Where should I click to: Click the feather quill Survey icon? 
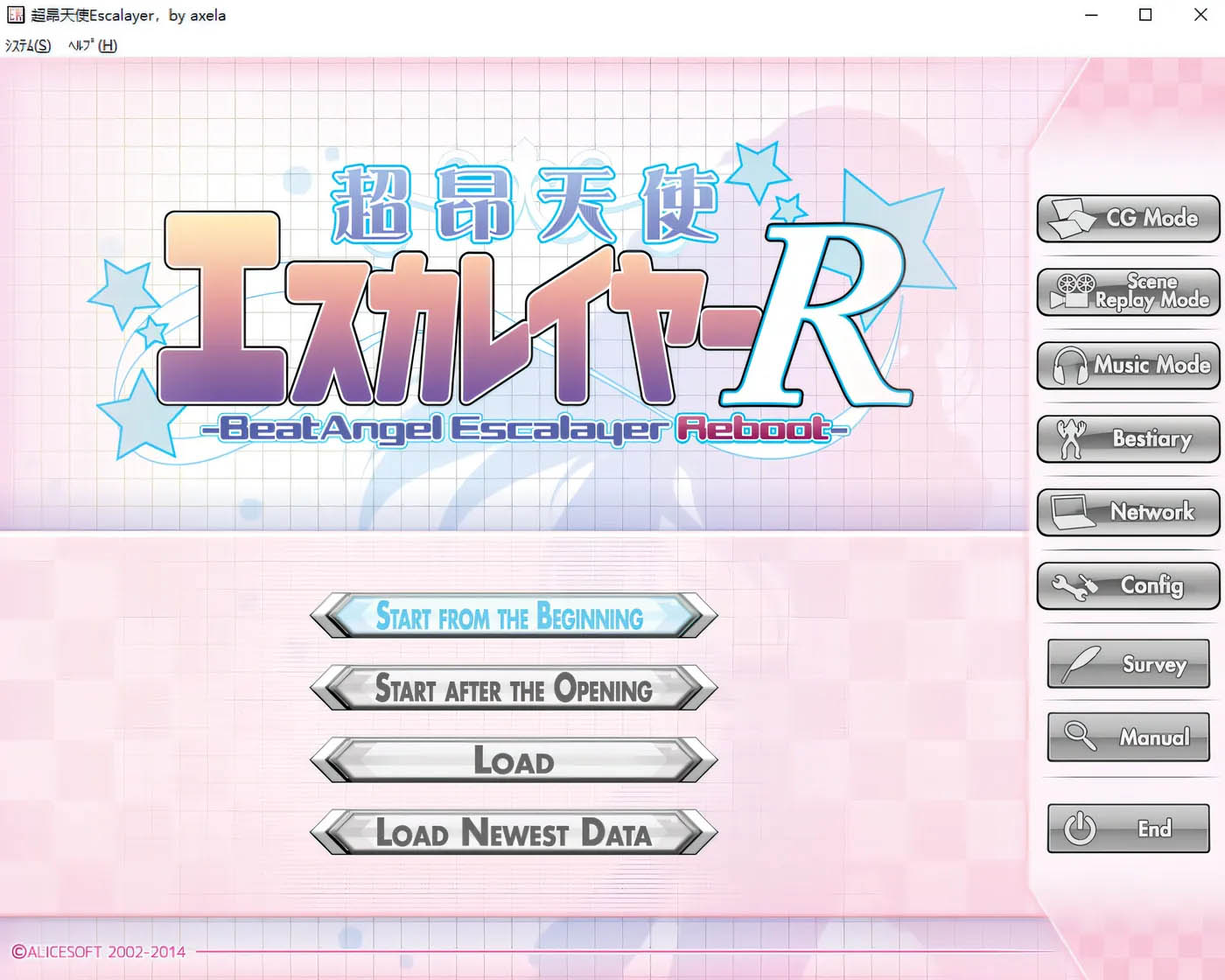point(1081,664)
